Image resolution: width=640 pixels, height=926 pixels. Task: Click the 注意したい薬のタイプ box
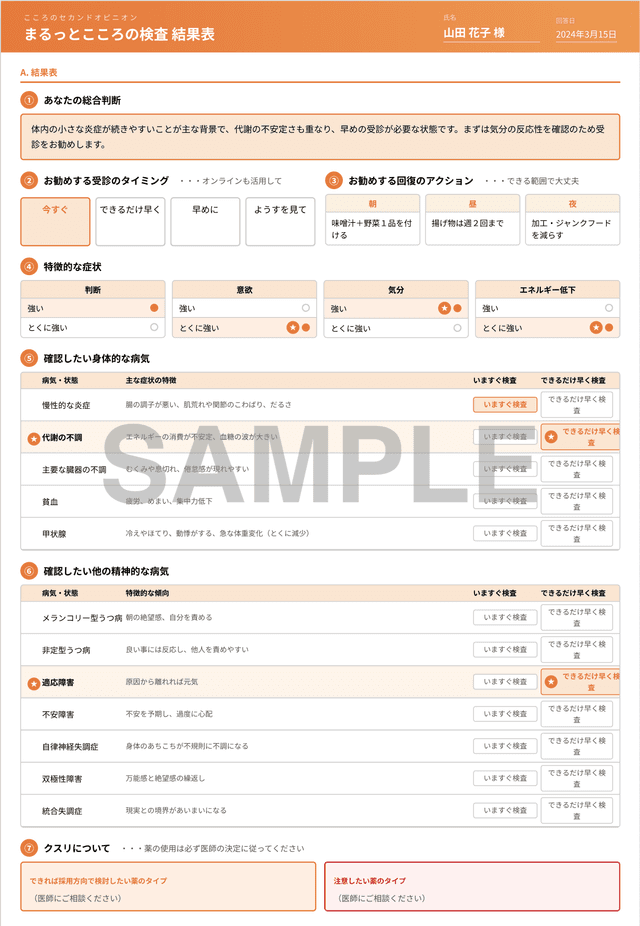coord(472,886)
